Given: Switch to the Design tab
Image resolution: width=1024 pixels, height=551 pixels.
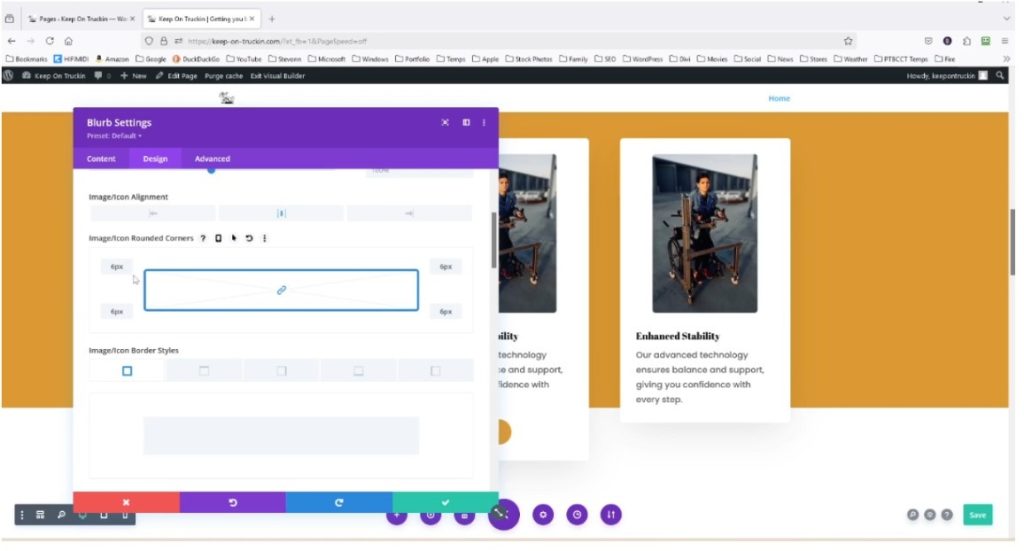Looking at the screenshot, I should [155, 159].
